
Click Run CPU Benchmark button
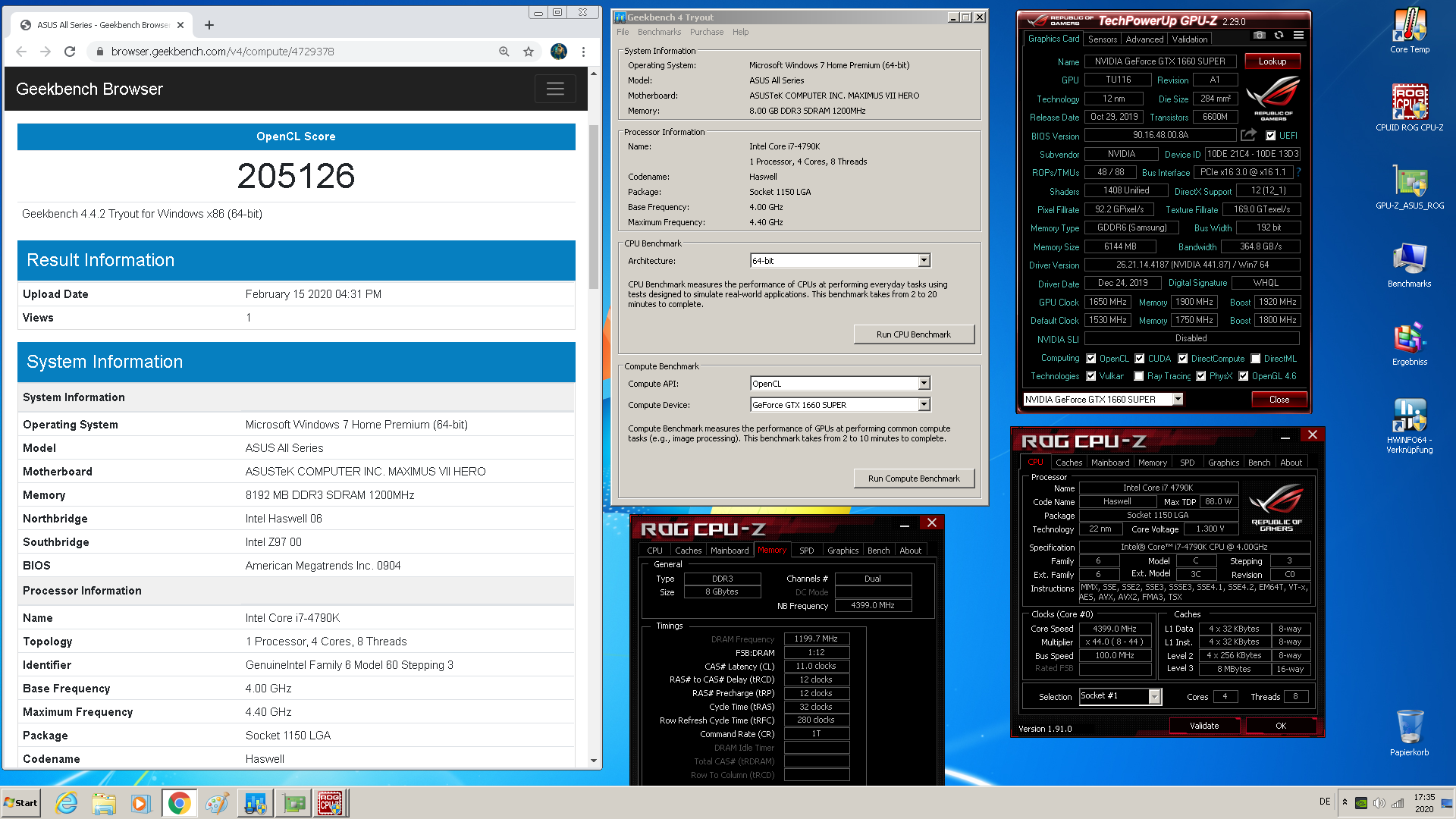click(914, 334)
